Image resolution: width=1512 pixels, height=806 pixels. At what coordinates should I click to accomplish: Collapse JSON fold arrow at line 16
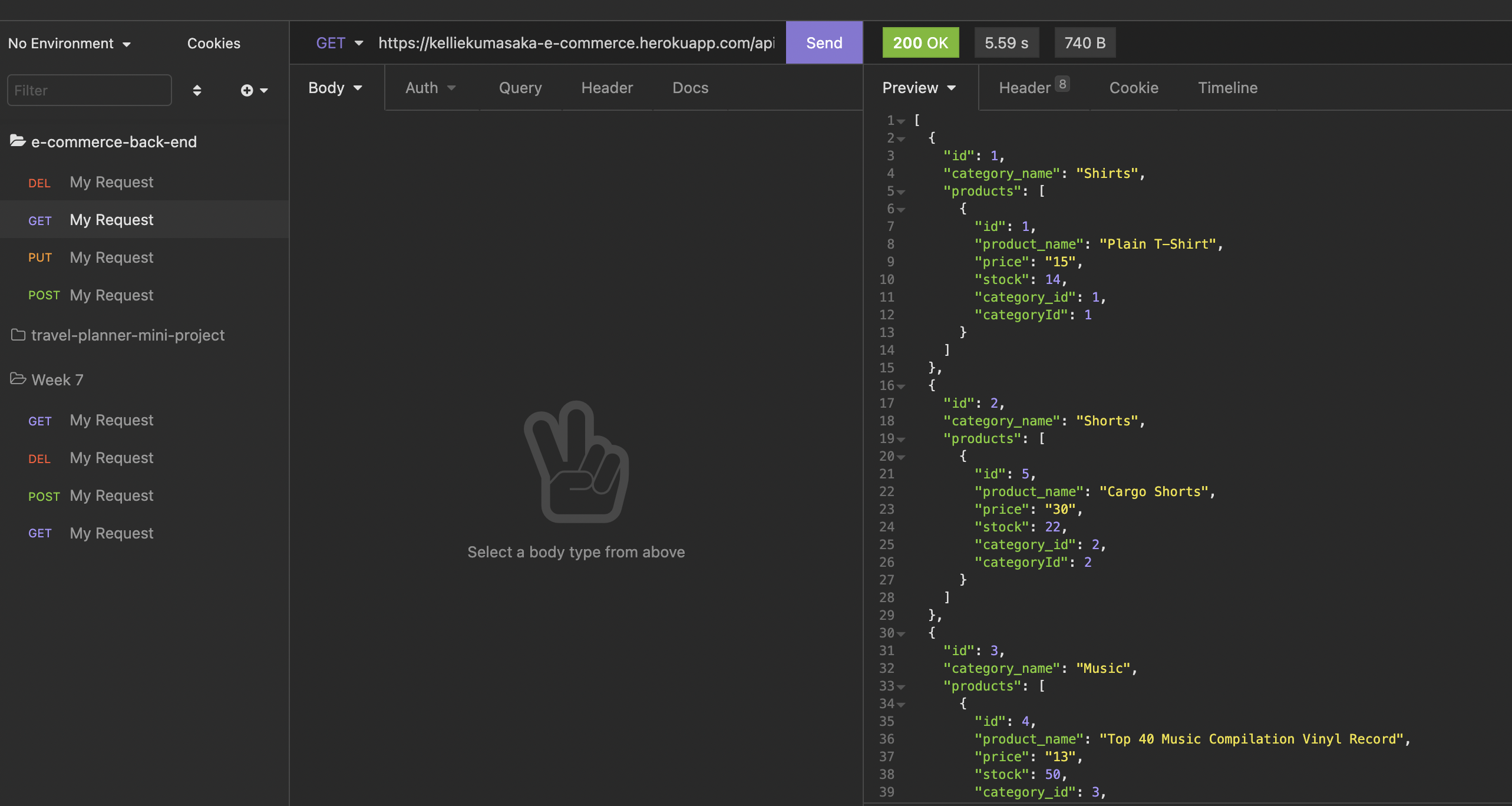pyautogui.click(x=901, y=387)
